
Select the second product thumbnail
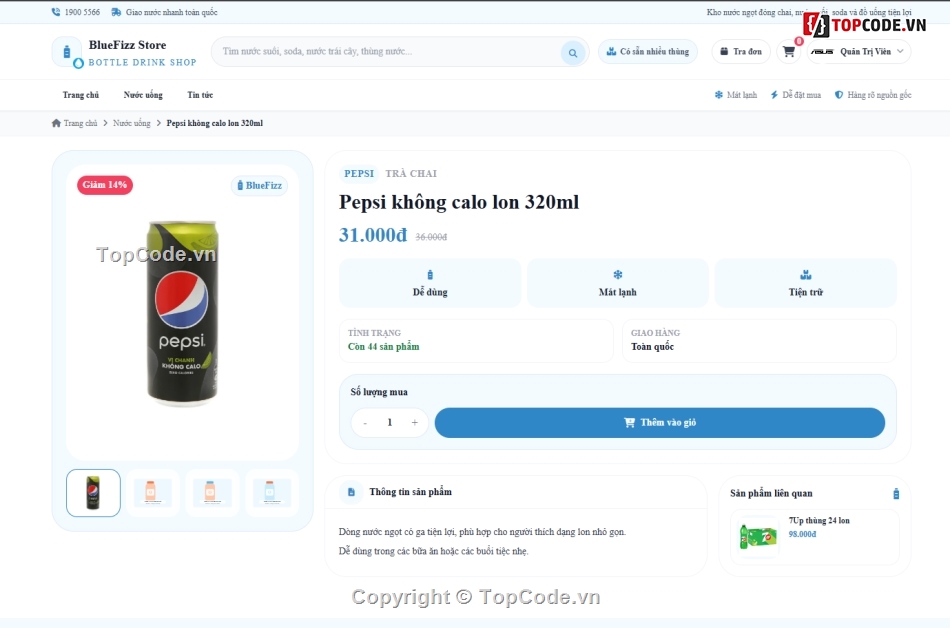click(151, 493)
